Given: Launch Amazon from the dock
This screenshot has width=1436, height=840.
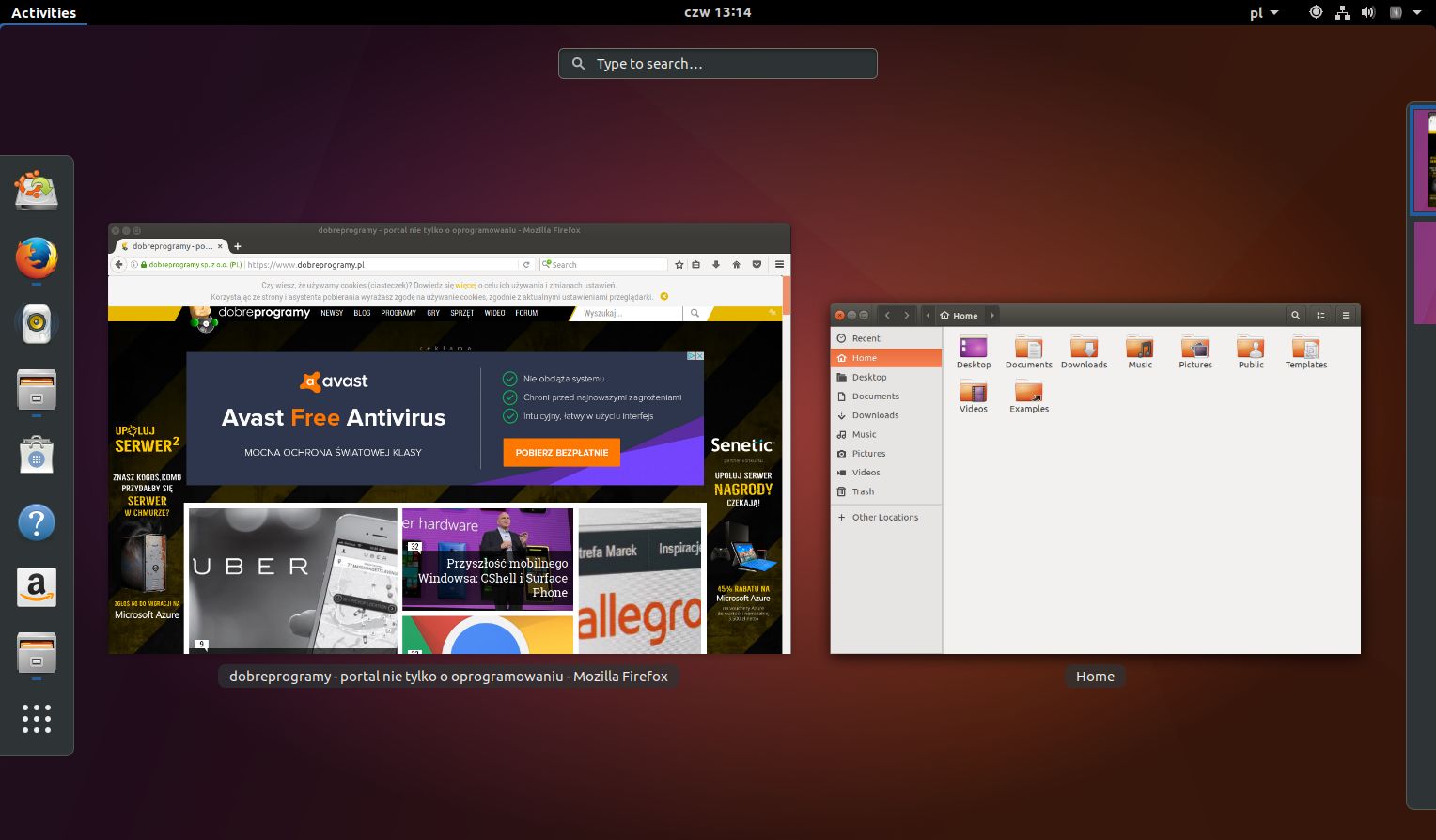Looking at the screenshot, I should [37, 587].
